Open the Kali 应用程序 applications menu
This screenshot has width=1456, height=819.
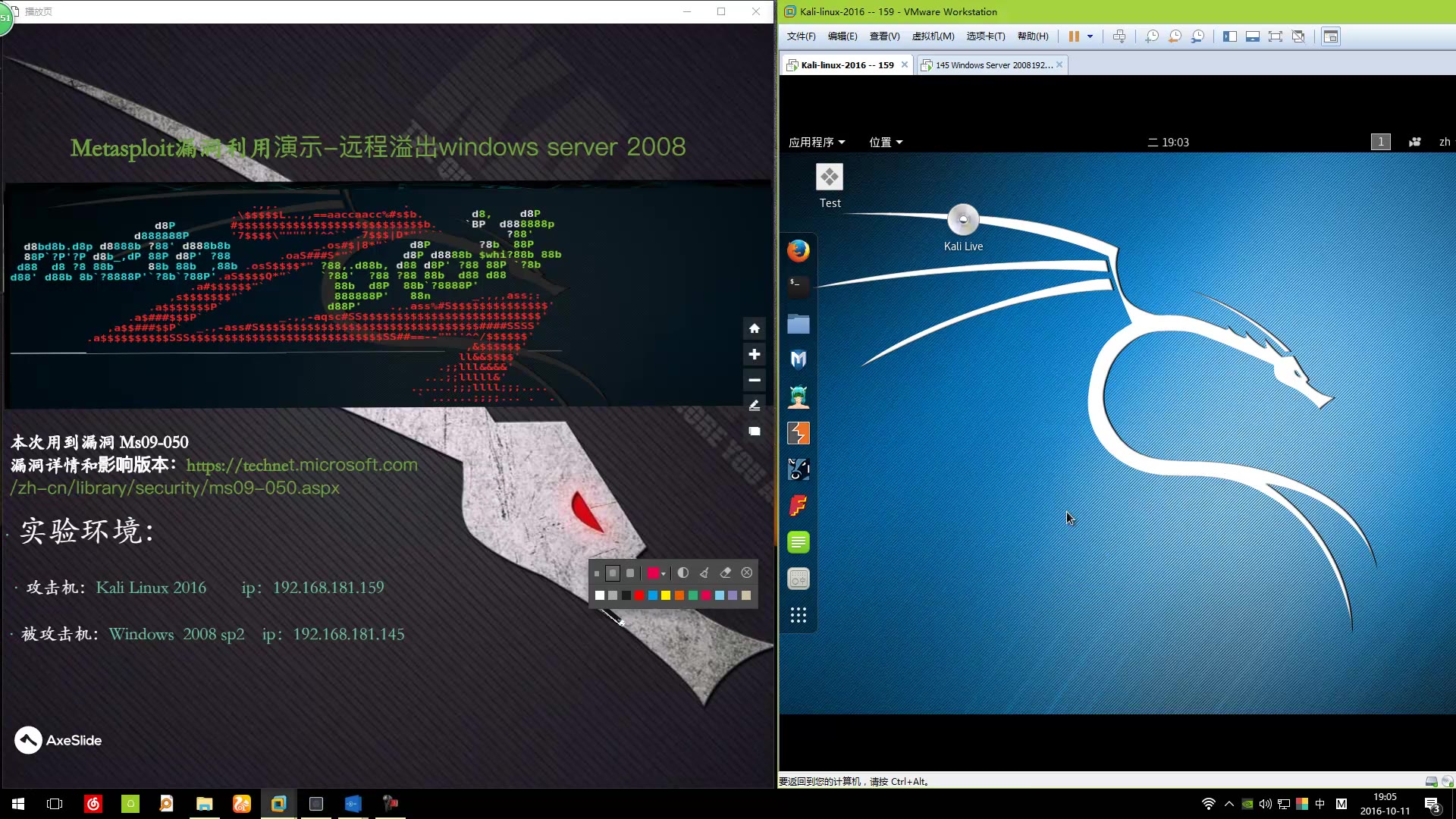pyautogui.click(x=817, y=142)
